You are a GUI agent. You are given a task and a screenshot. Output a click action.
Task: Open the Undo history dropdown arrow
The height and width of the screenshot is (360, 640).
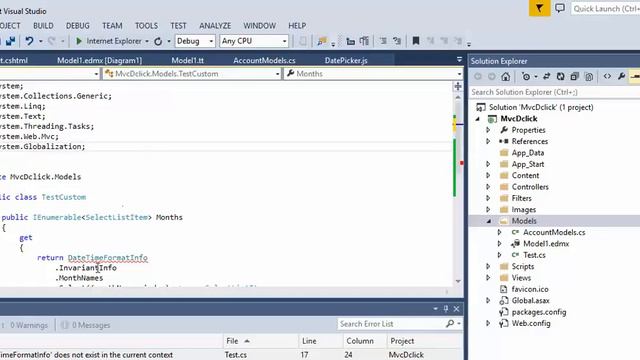[40, 41]
